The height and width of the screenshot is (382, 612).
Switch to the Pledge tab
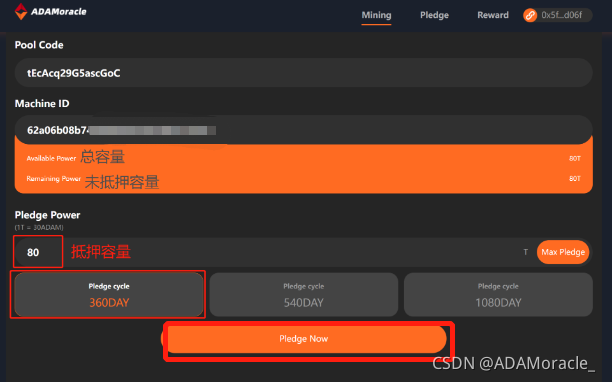[x=434, y=15]
